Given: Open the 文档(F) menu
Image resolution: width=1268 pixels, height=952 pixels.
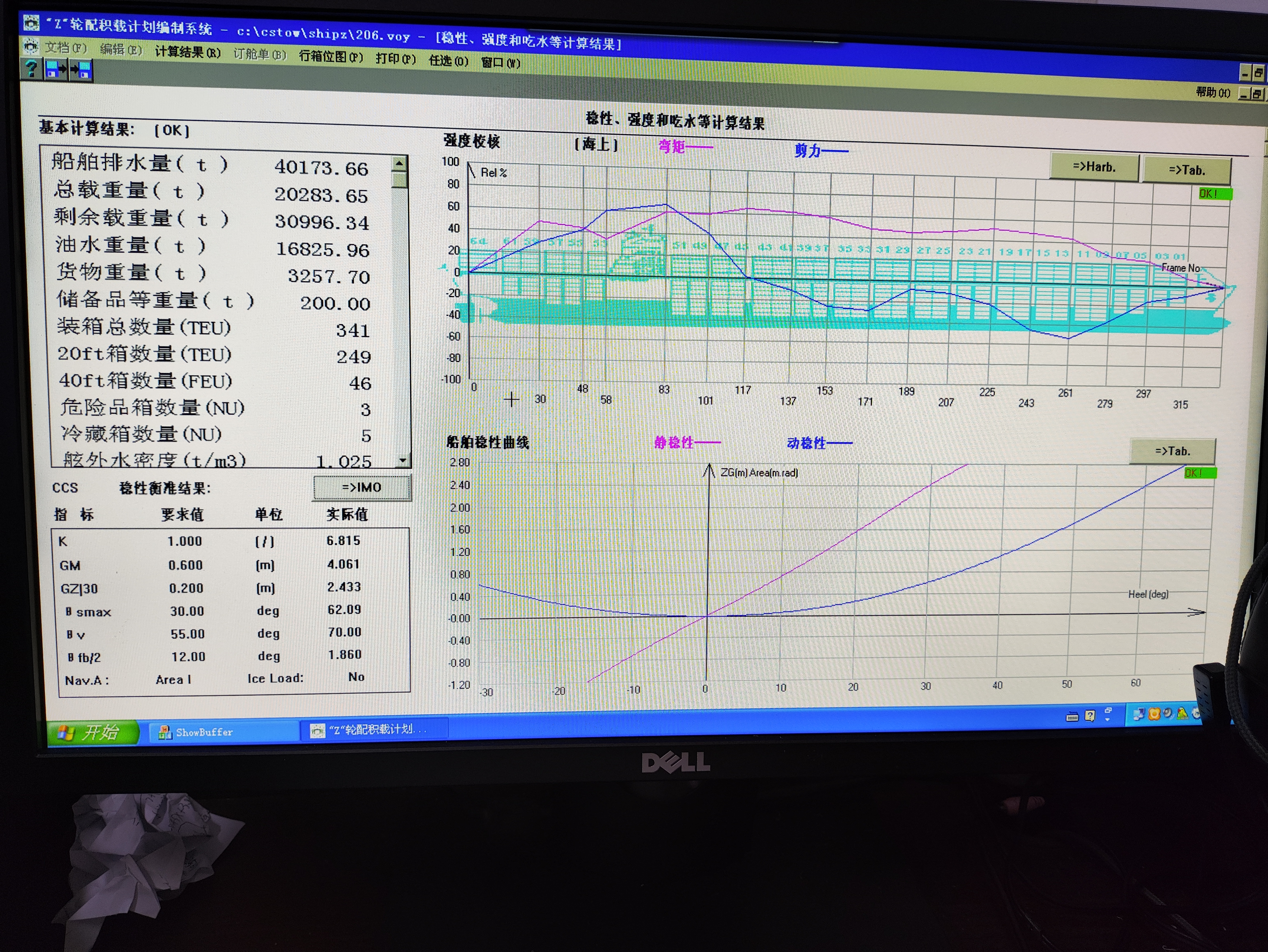Looking at the screenshot, I should click(66, 48).
